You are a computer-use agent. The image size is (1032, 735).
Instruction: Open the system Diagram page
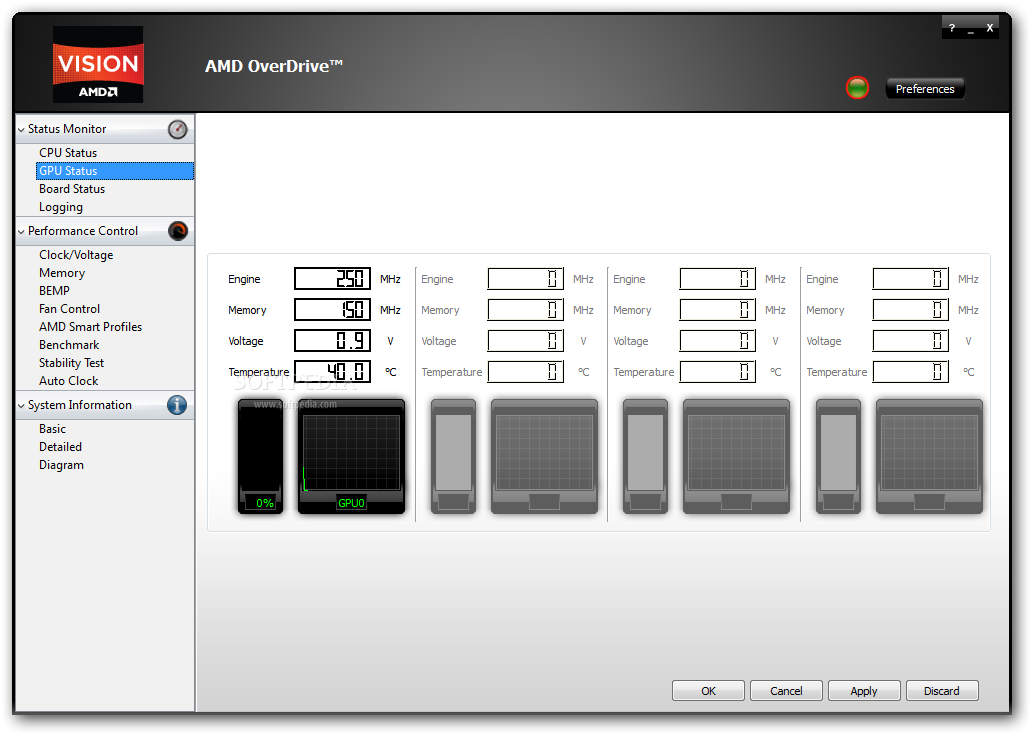(x=61, y=465)
